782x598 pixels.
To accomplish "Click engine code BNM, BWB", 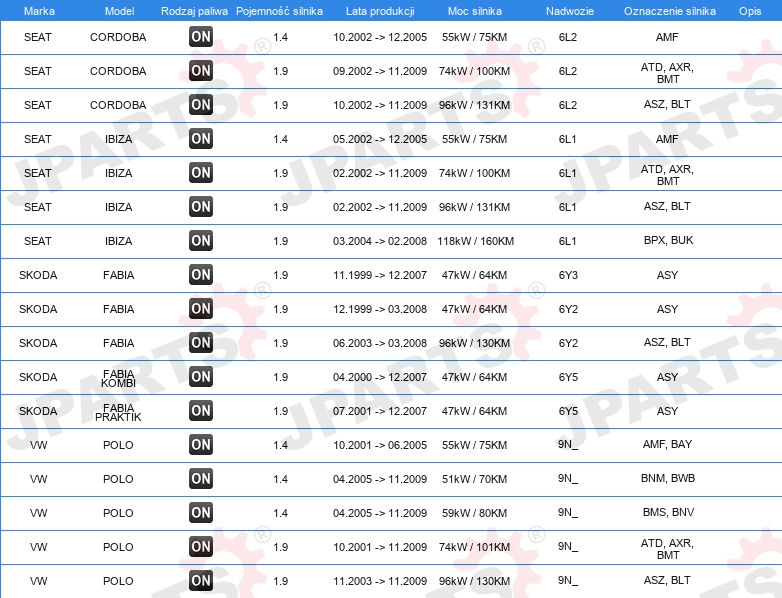I will pyautogui.click(x=668, y=478).
